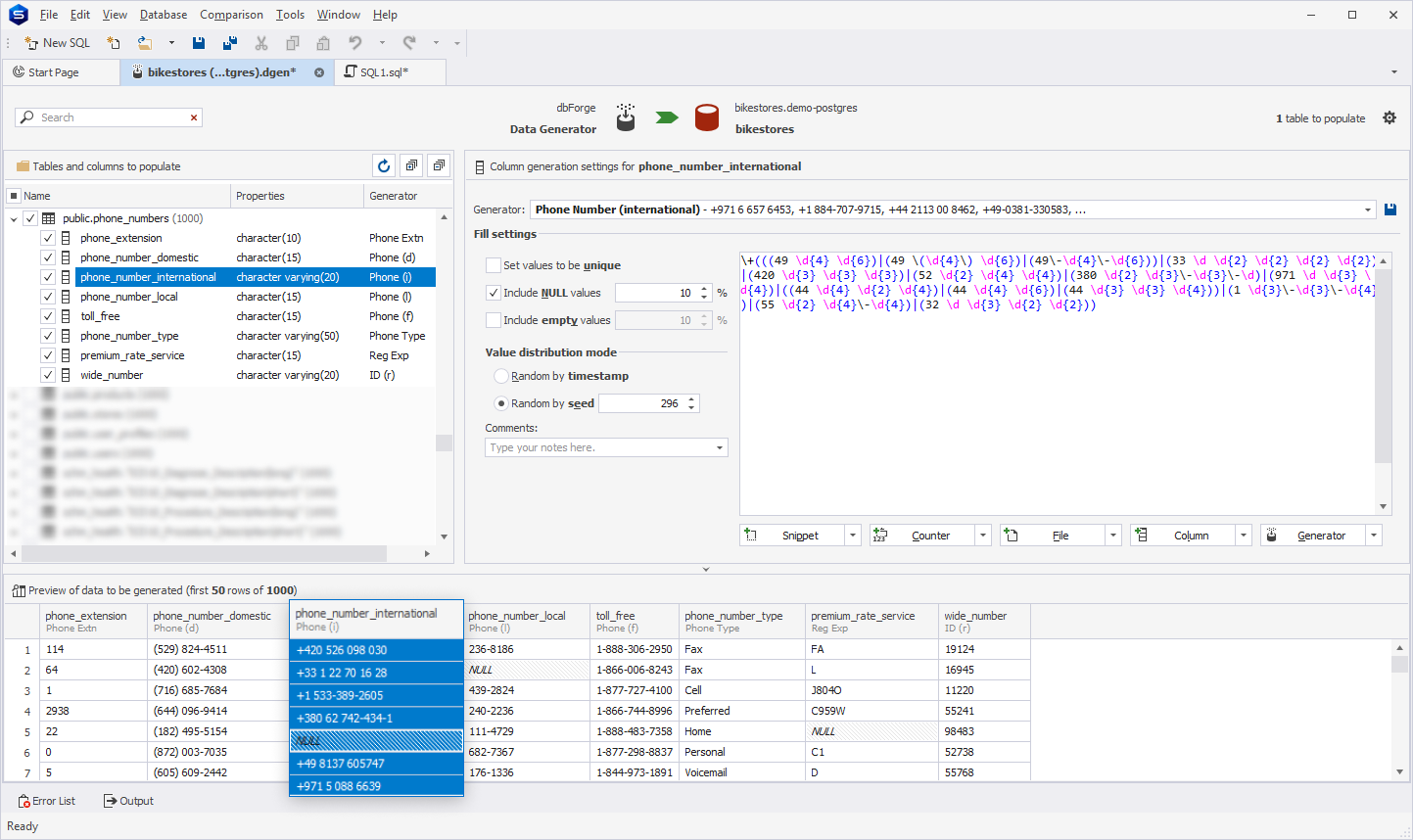Click the Cut scissors icon
This screenshot has height=840, width=1413.
click(261, 43)
